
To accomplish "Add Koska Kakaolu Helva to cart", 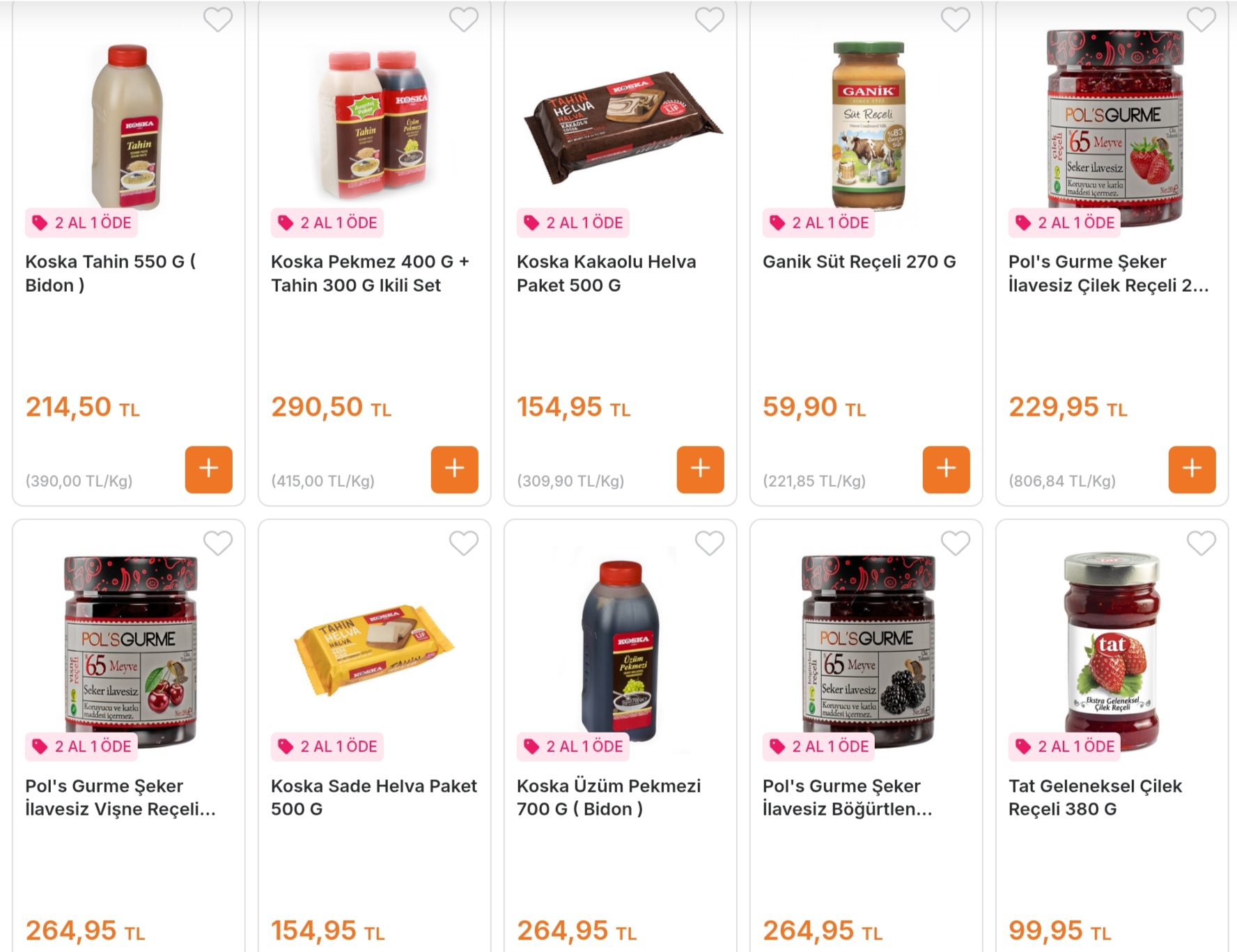I will tap(700, 469).
